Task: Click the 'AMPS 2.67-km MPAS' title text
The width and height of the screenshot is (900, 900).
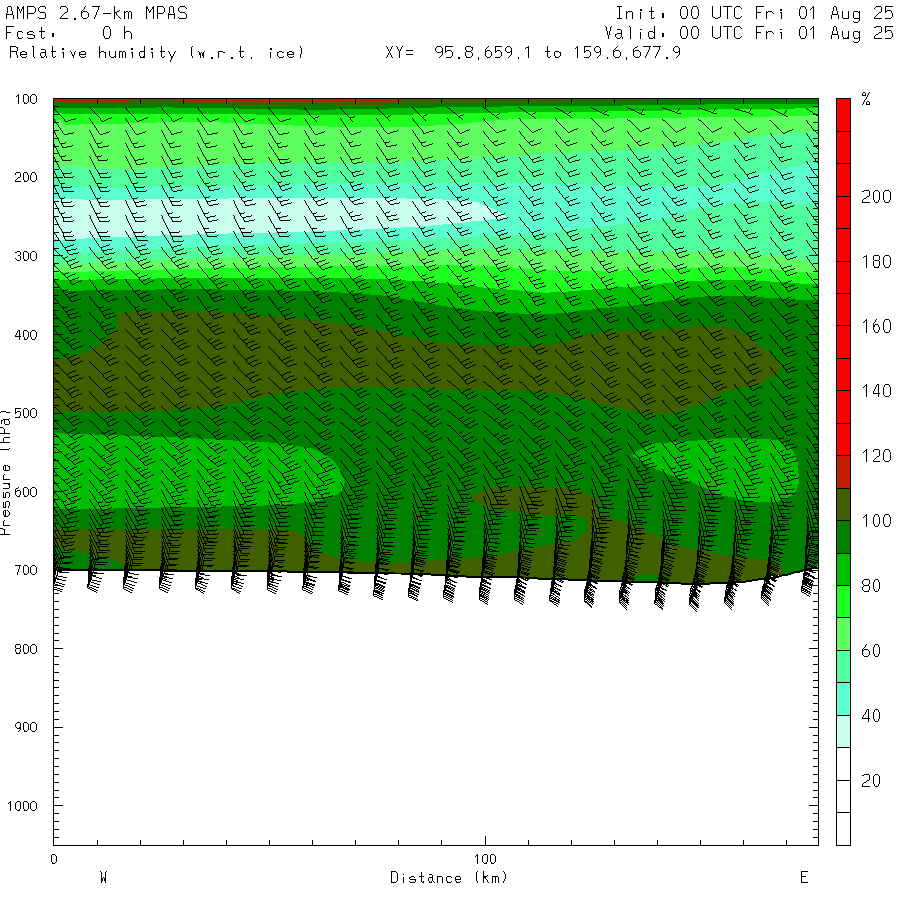Action: coord(96,13)
